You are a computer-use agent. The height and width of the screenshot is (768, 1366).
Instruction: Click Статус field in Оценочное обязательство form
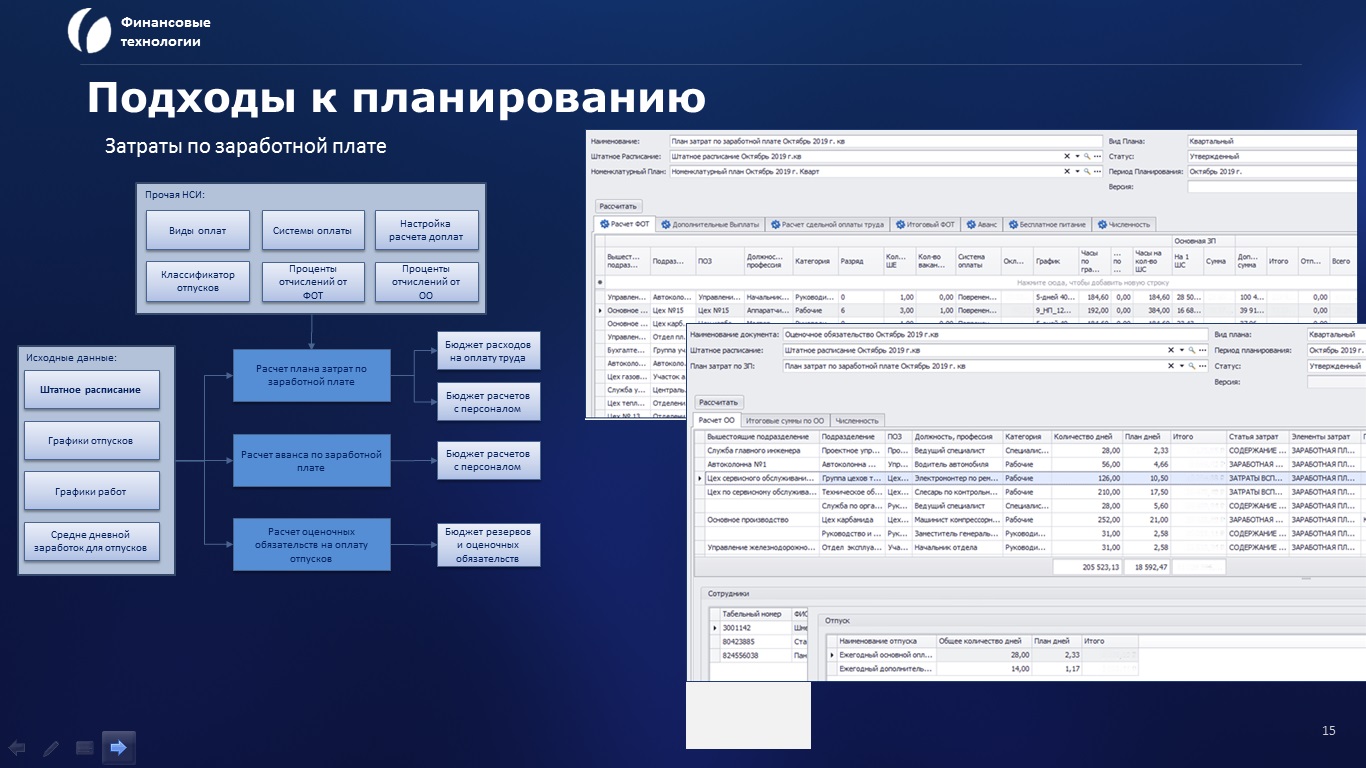click(x=1336, y=367)
